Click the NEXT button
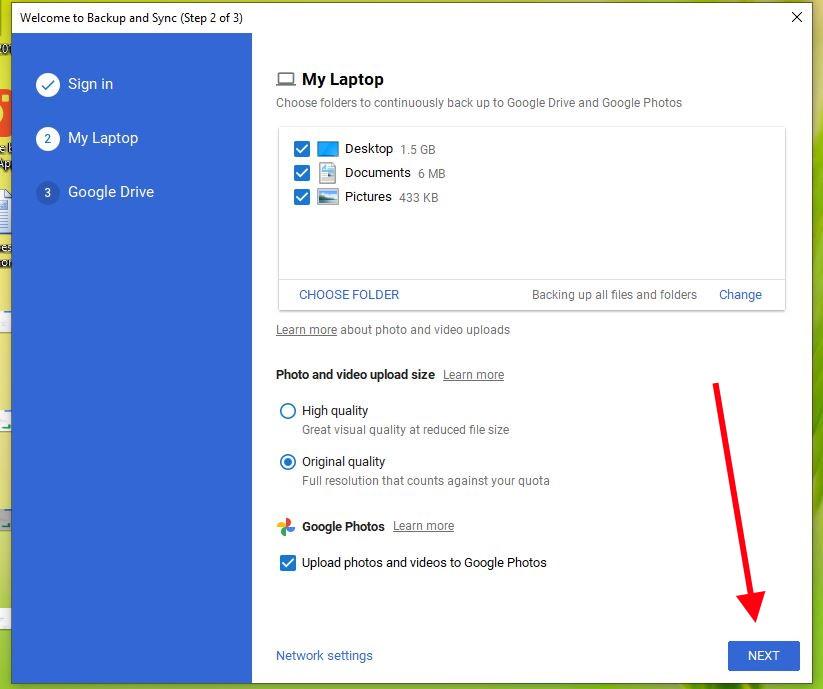The width and height of the screenshot is (823, 689). (x=764, y=655)
